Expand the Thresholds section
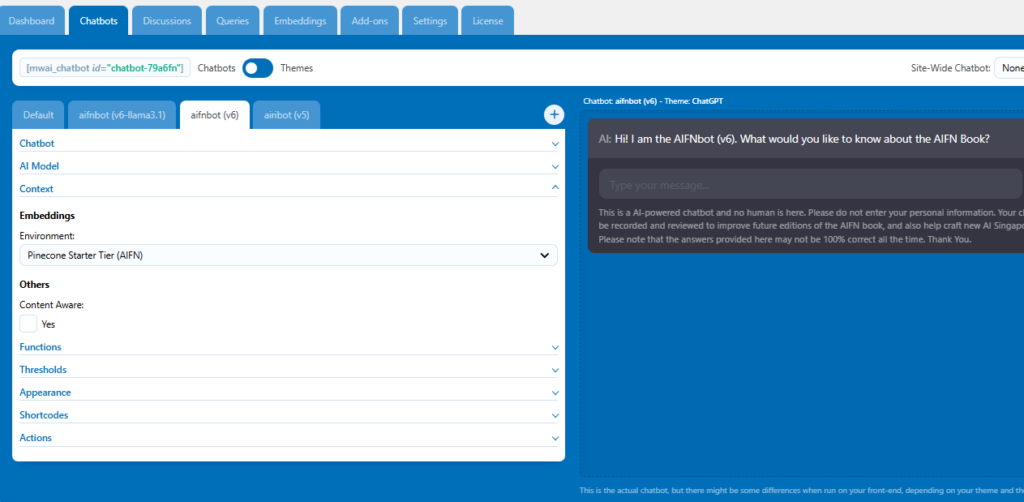 288,370
